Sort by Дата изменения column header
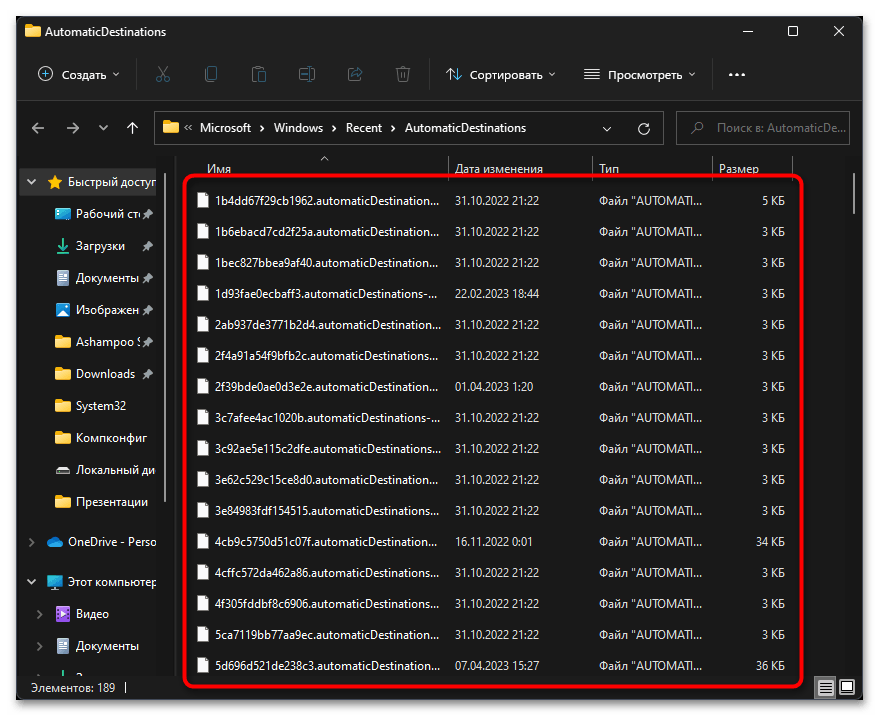 pyautogui.click(x=498, y=168)
